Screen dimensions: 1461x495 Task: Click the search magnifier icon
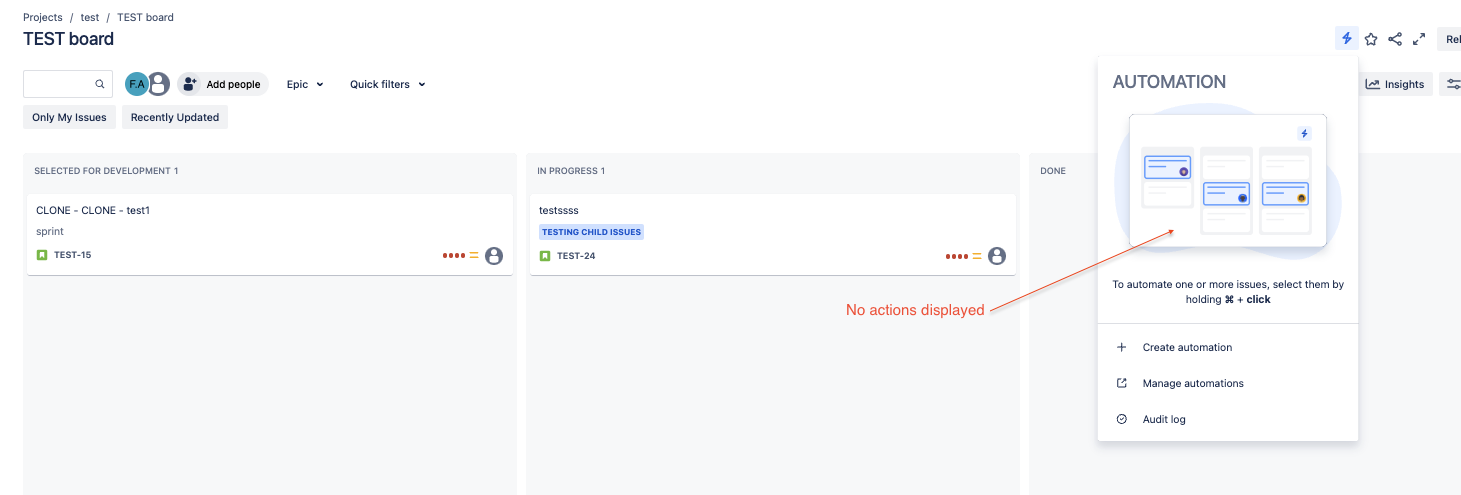(100, 84)
